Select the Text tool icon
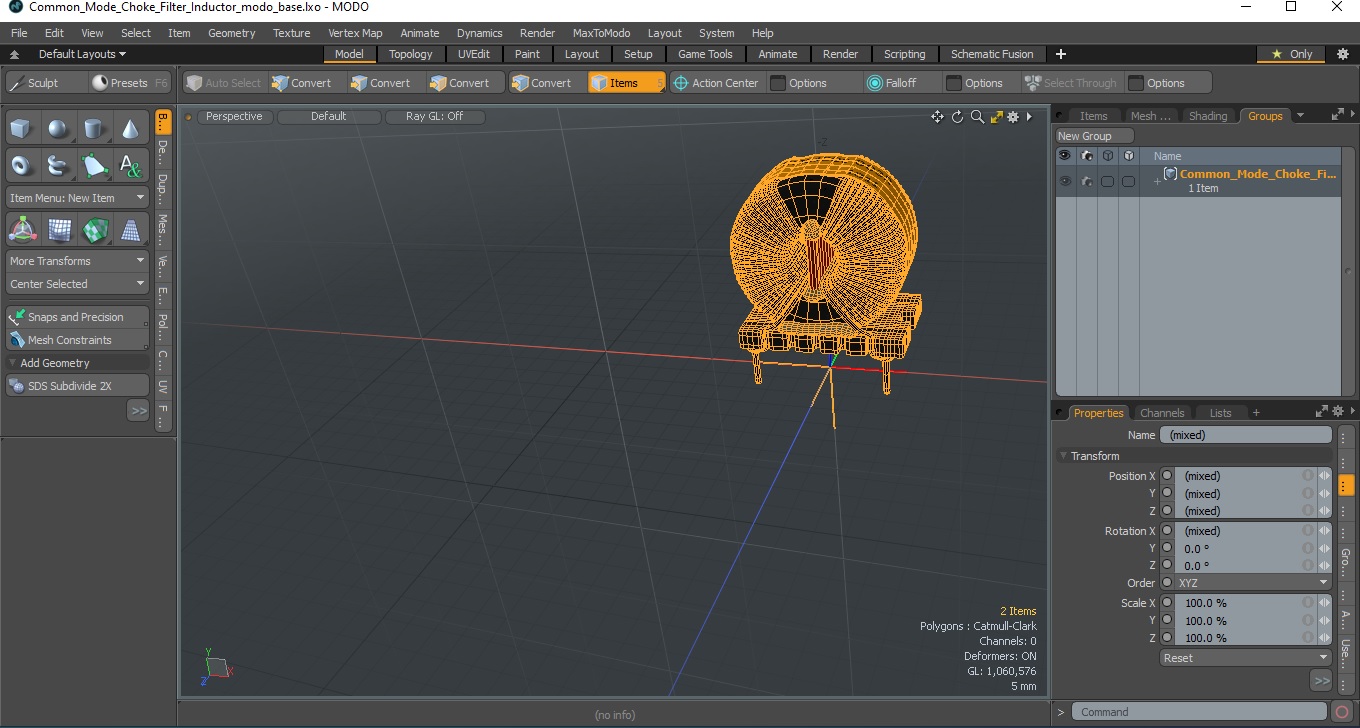1360x728 pixels. (x=130, y=165)
